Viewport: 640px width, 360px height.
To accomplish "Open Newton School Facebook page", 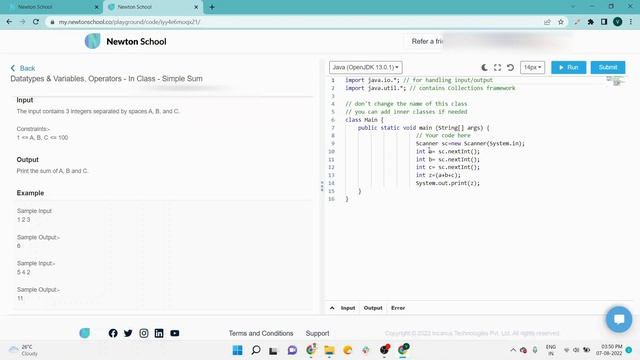I will click(113, 333).
